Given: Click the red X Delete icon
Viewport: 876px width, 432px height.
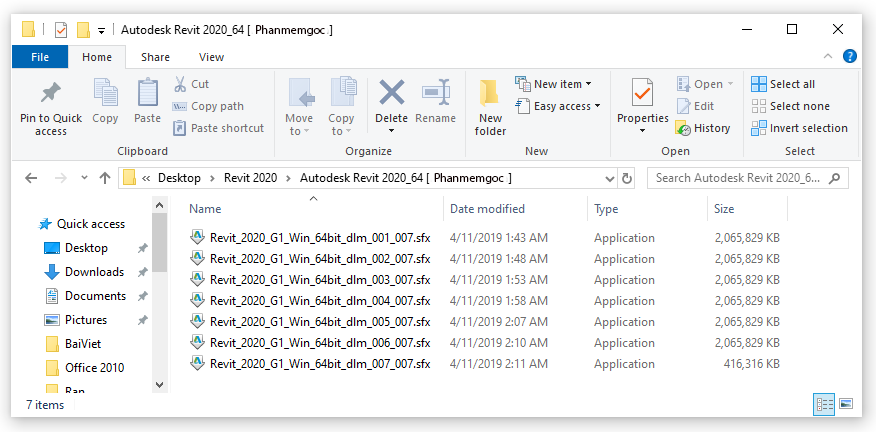Looking at the screenshot, I should pyautogui.click(x=392, y=92).
